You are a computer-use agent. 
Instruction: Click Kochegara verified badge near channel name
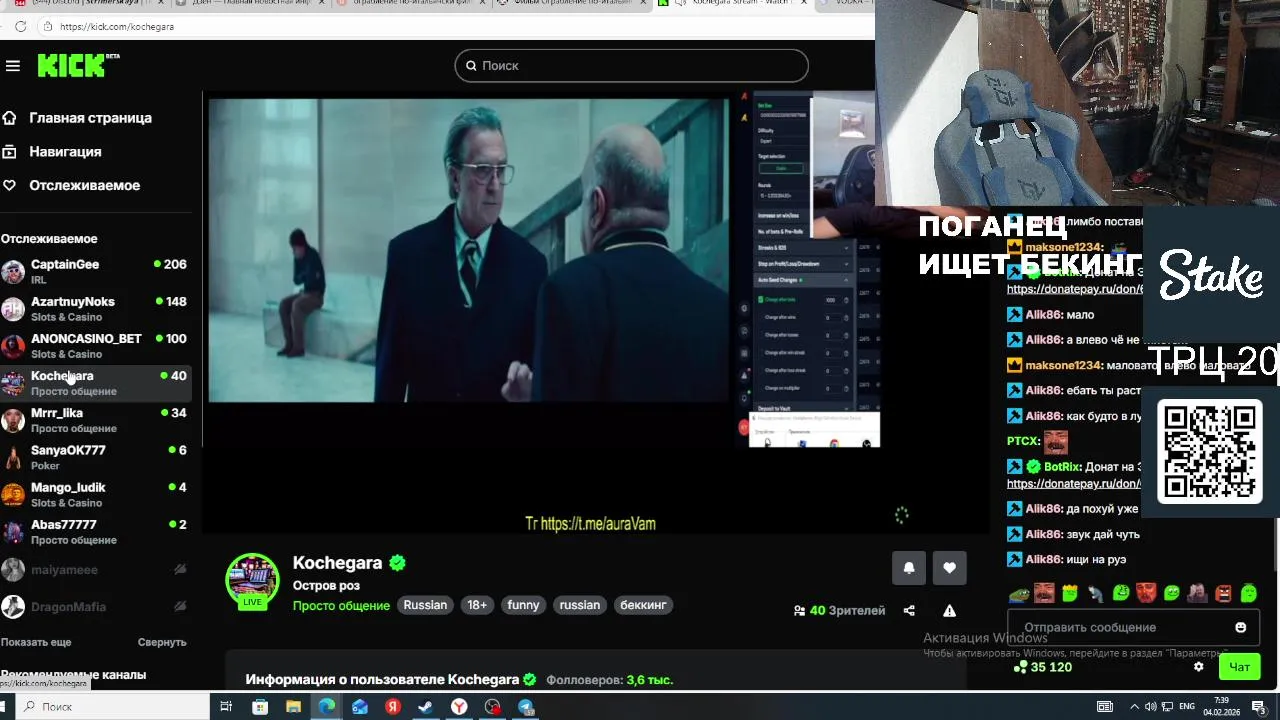[x=397, y=563]
